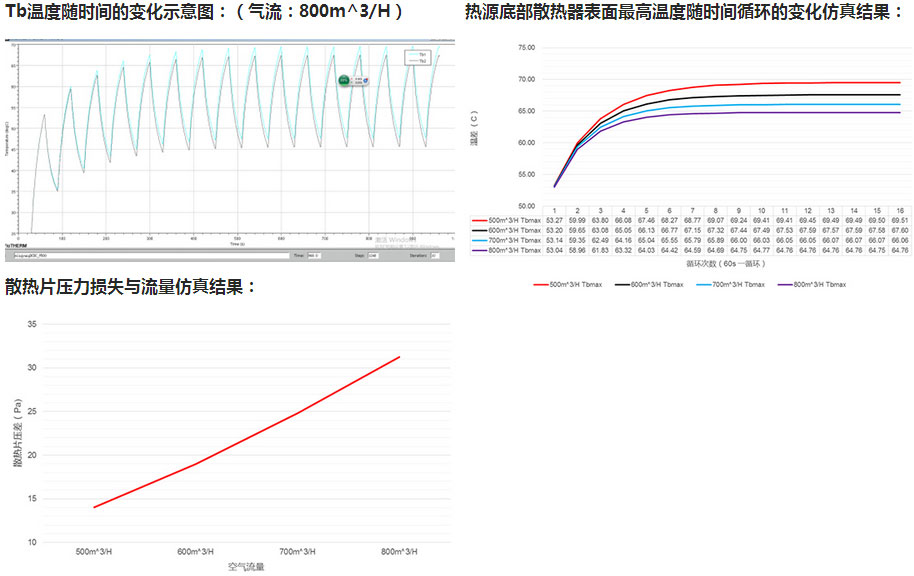Click the 空气流量 axis title
914x576 pixels.
point(246,567)
